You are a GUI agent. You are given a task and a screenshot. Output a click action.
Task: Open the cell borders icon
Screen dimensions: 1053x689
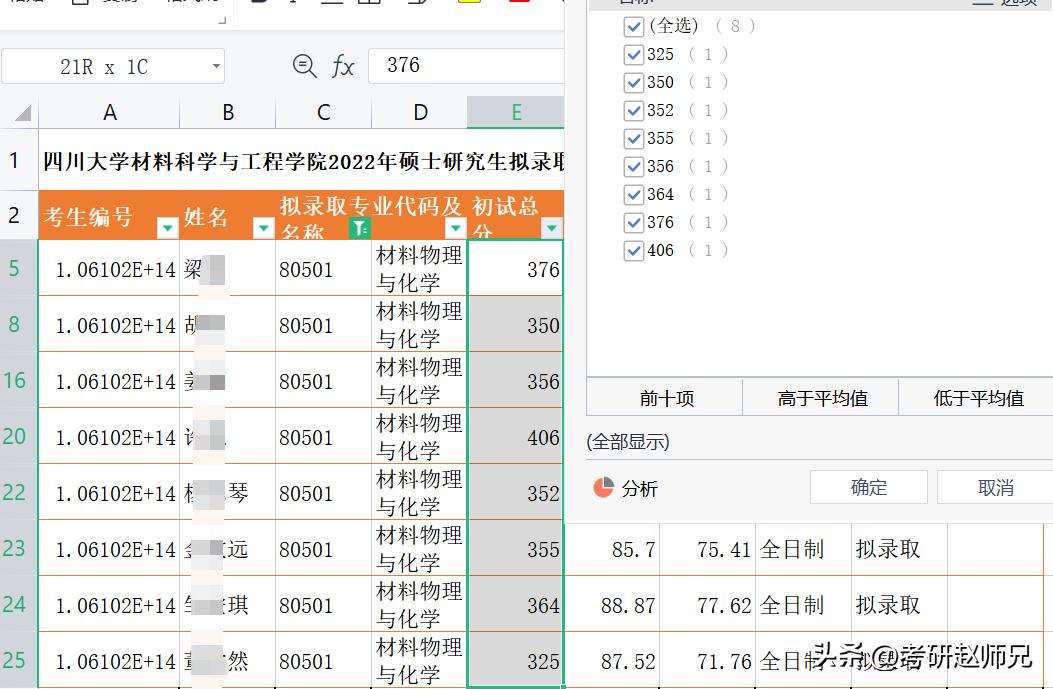point(368,4)
